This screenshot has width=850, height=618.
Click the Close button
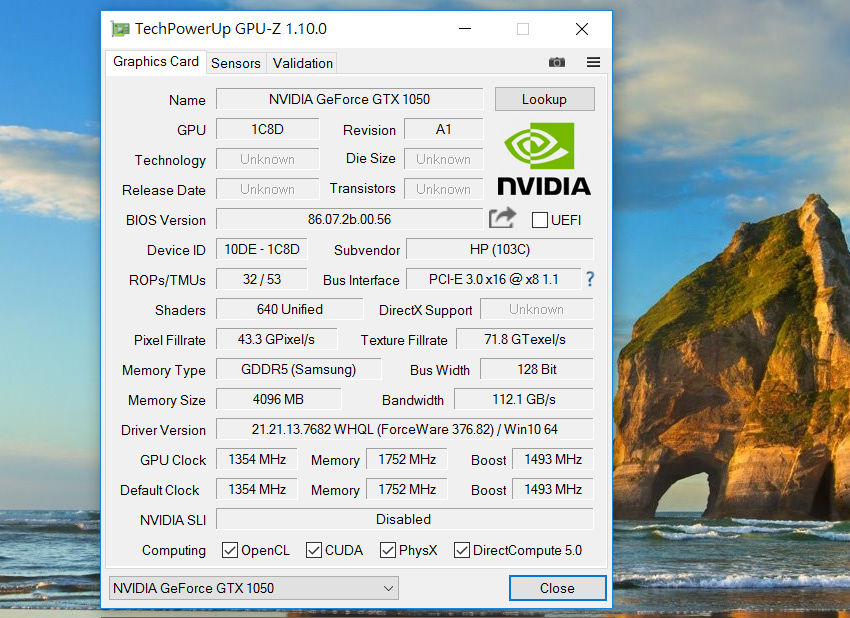click(x=557, y=588)
